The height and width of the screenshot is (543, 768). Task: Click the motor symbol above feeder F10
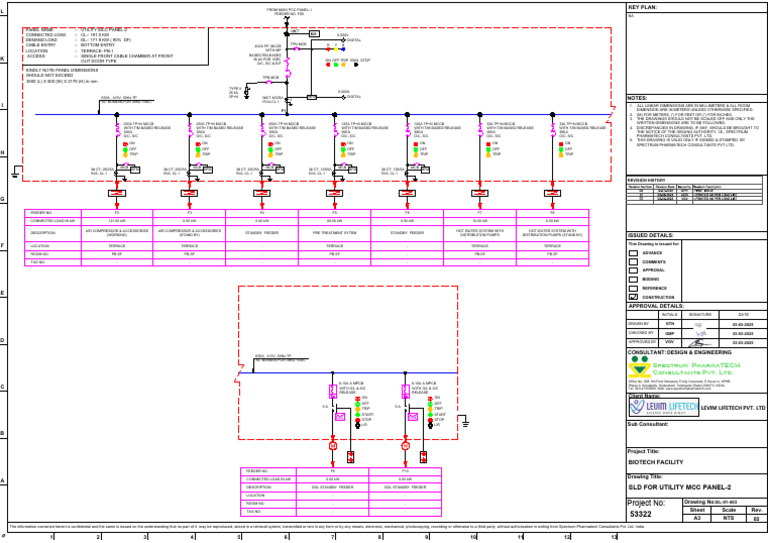pos(406,446)
